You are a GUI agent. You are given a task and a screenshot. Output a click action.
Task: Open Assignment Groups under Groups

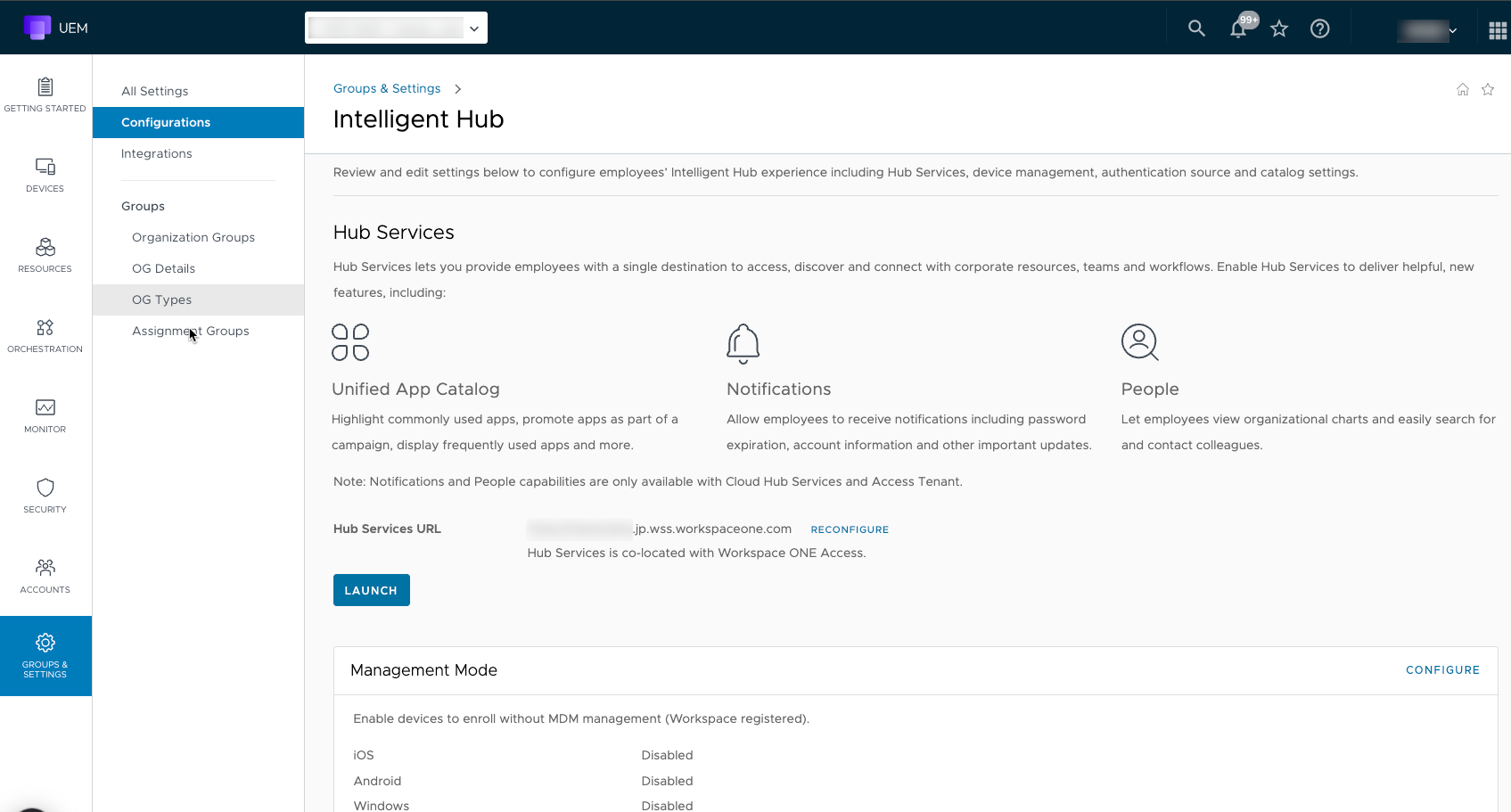(x=190, y=331)
